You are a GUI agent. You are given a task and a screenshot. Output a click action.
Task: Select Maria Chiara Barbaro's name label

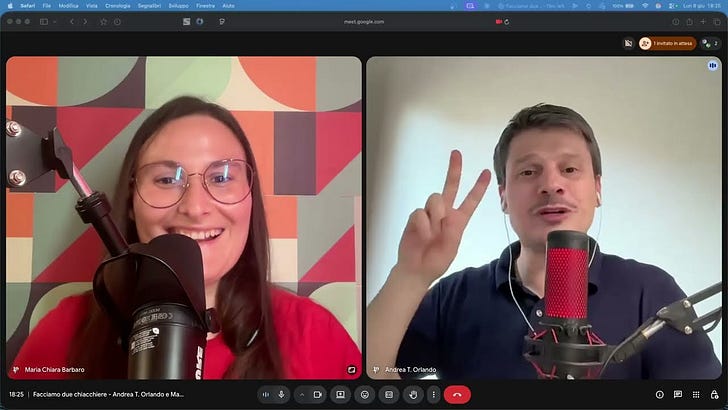[x=55, y=370]
